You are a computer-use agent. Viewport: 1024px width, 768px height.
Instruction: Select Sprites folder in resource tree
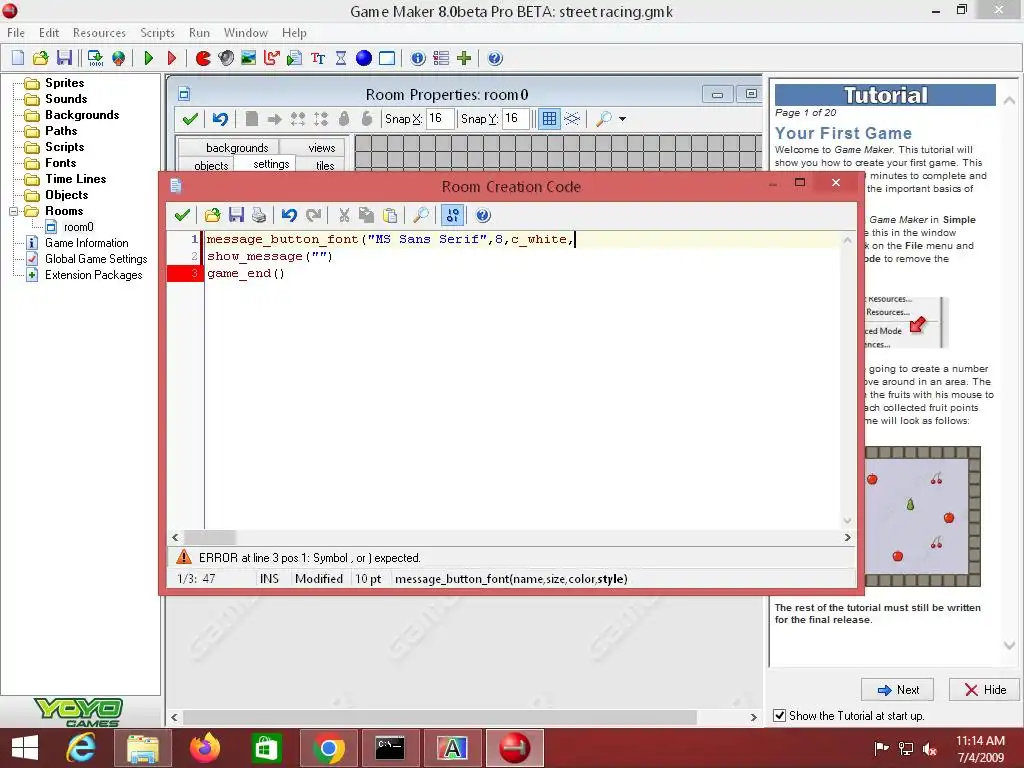pyautogui.click(x=64, y=83)
